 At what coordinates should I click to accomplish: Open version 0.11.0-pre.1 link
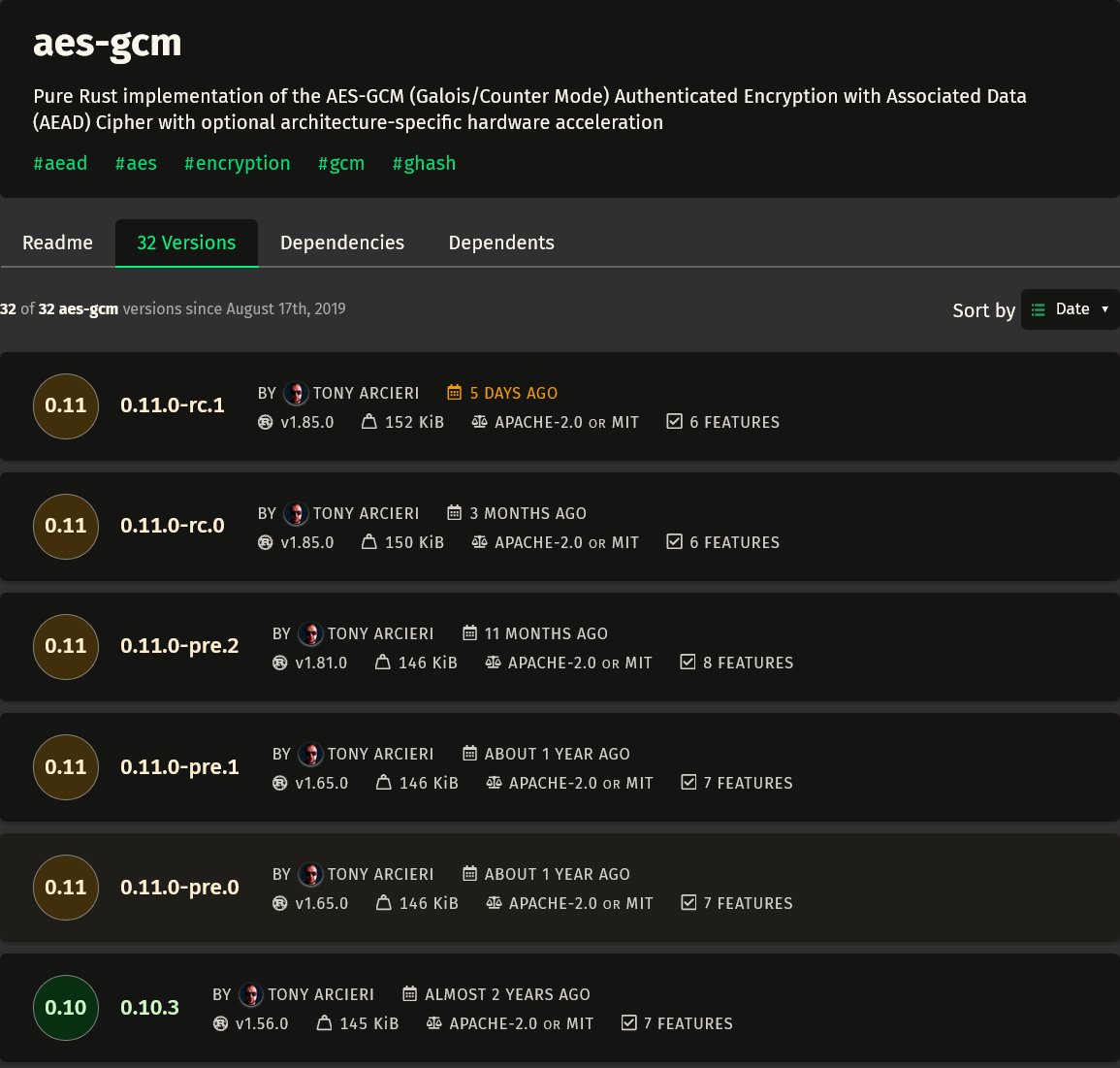coord(179,766)
